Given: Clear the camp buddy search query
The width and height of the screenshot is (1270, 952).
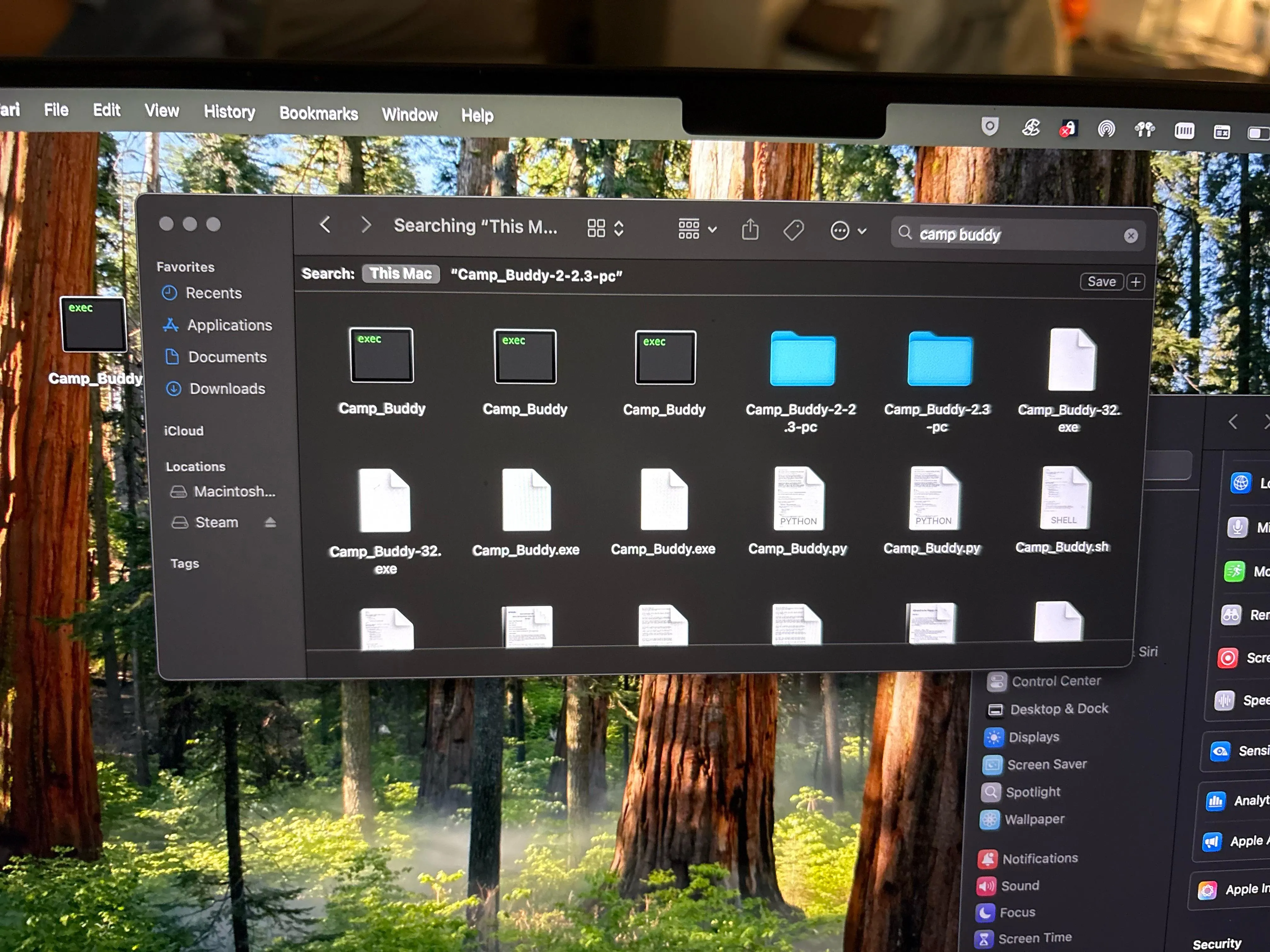Looking at the screenshot, I should click(1131, 235).
